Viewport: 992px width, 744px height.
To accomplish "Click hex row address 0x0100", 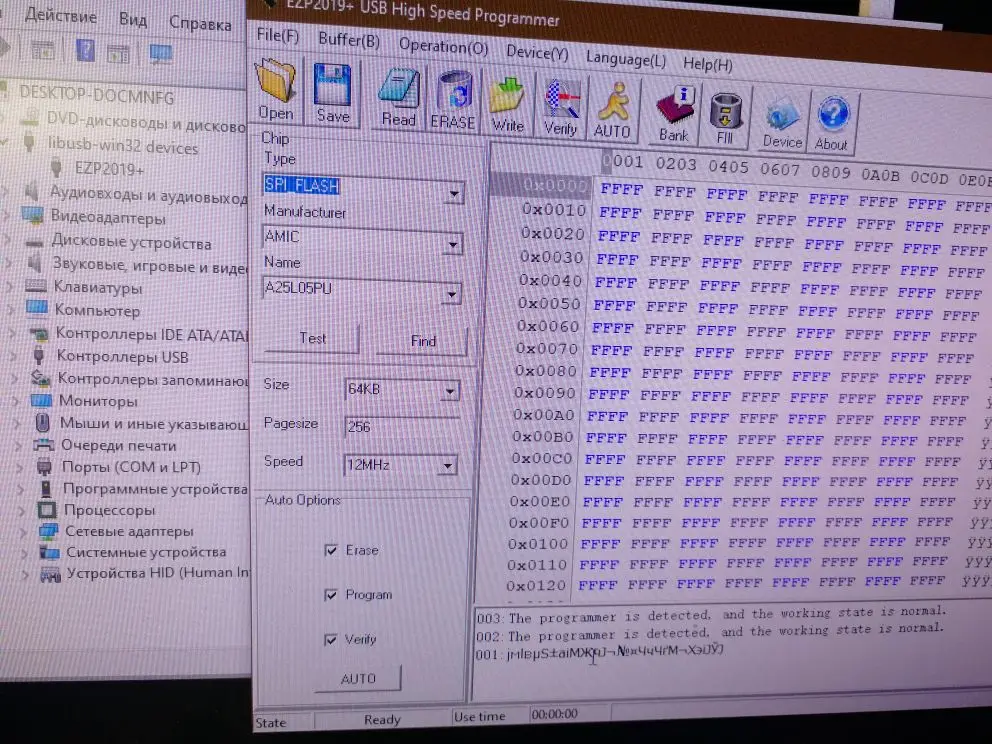I will [538, 544].
